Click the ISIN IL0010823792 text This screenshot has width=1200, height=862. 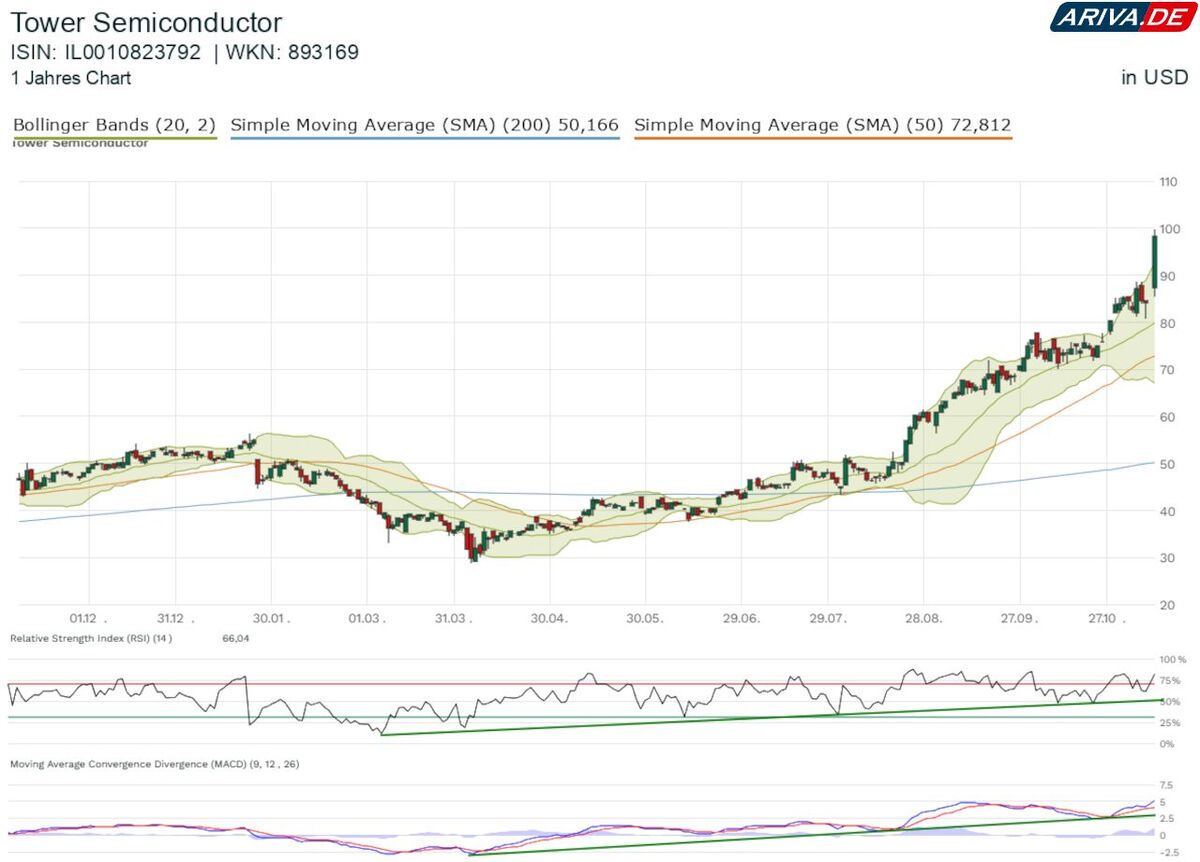click(x=106, y=52)
